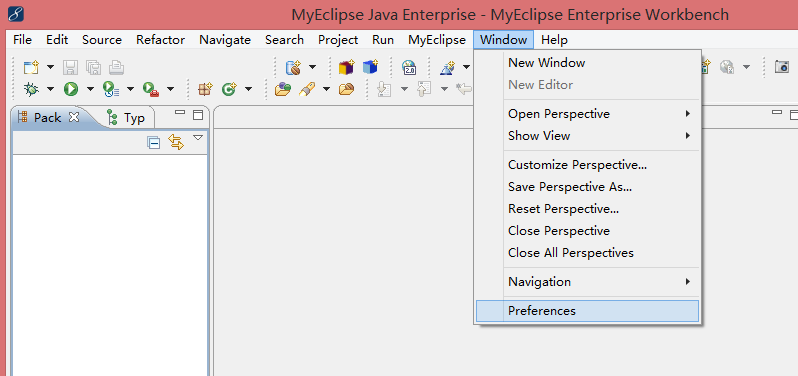Viewport: 798px width, 376px height.
Task: Click the Debug bug icon
Action: point(32,90)
